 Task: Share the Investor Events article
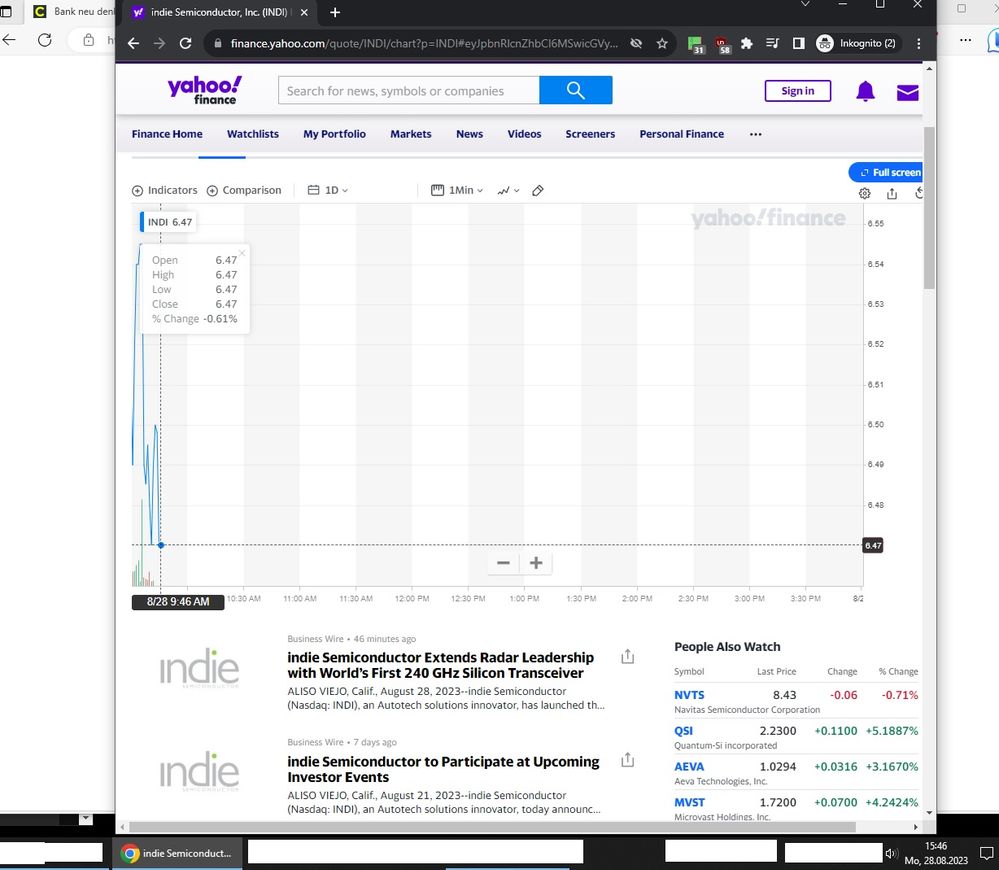(x=628, y=760)
